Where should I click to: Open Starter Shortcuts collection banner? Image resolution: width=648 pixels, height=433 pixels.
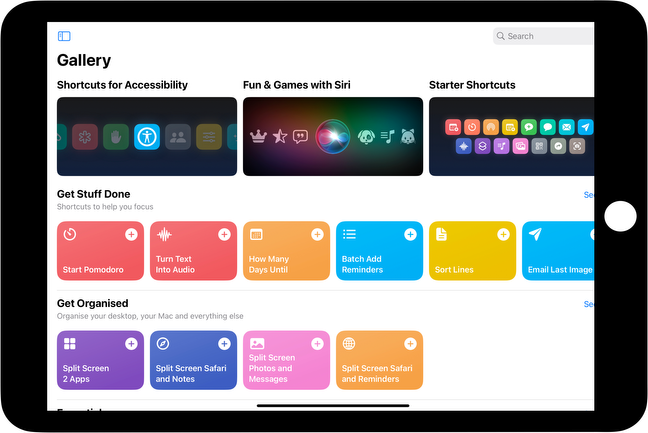click(512, 136)
